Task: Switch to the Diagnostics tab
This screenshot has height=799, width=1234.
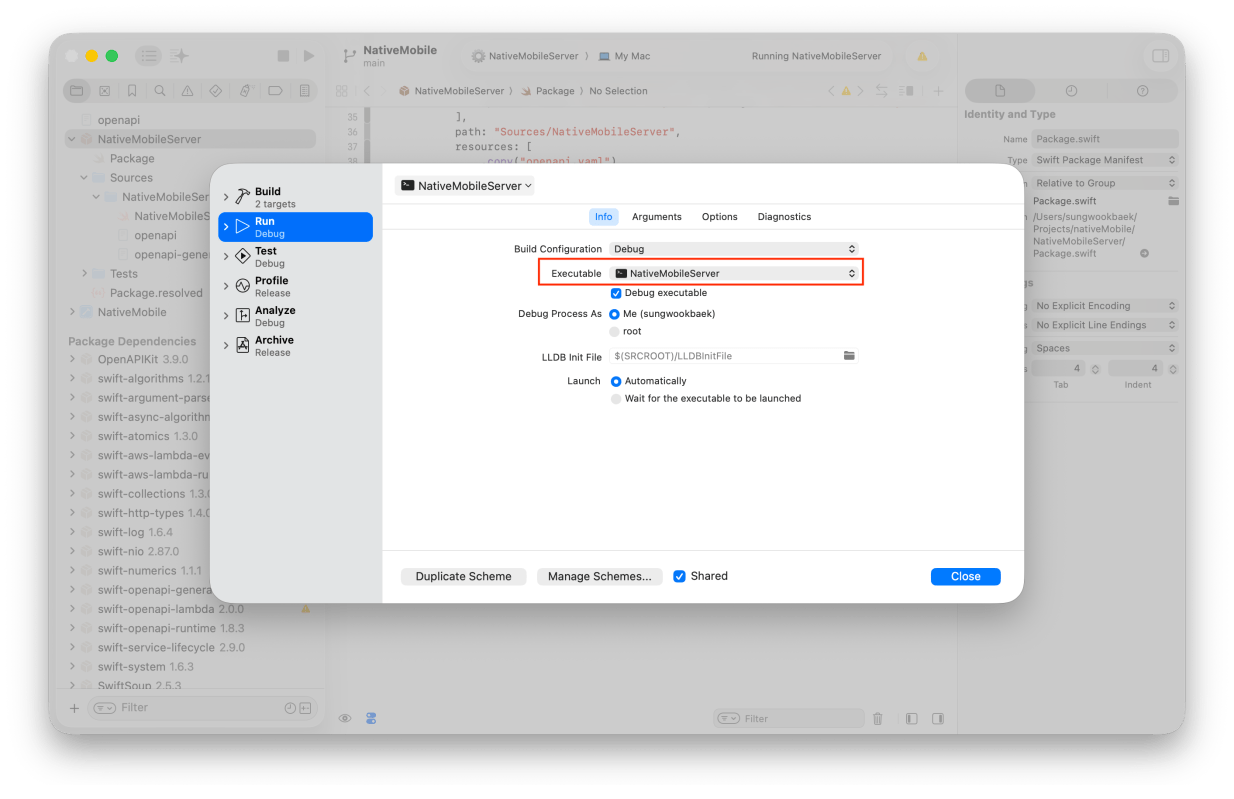Action: click(784, 217)
